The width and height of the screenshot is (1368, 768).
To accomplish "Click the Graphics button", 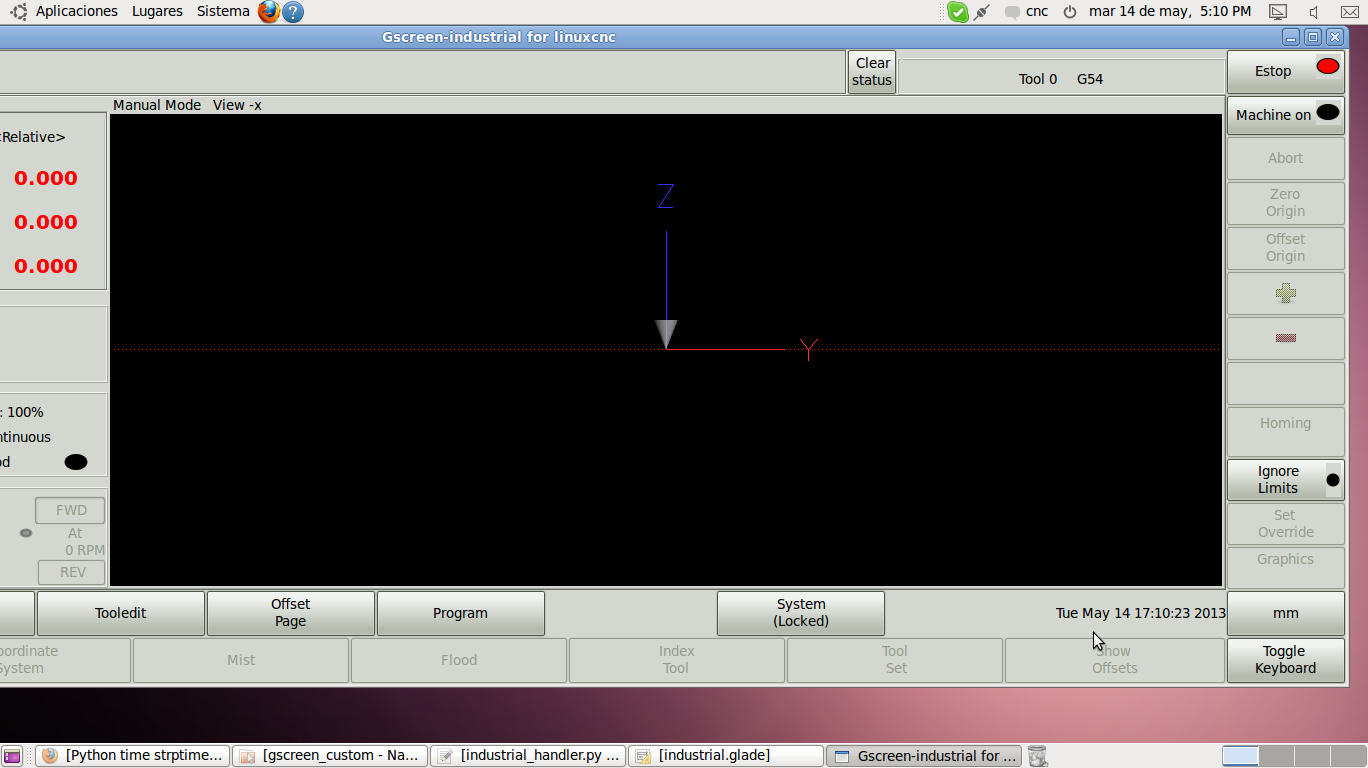I will [x=1285, y=567].
